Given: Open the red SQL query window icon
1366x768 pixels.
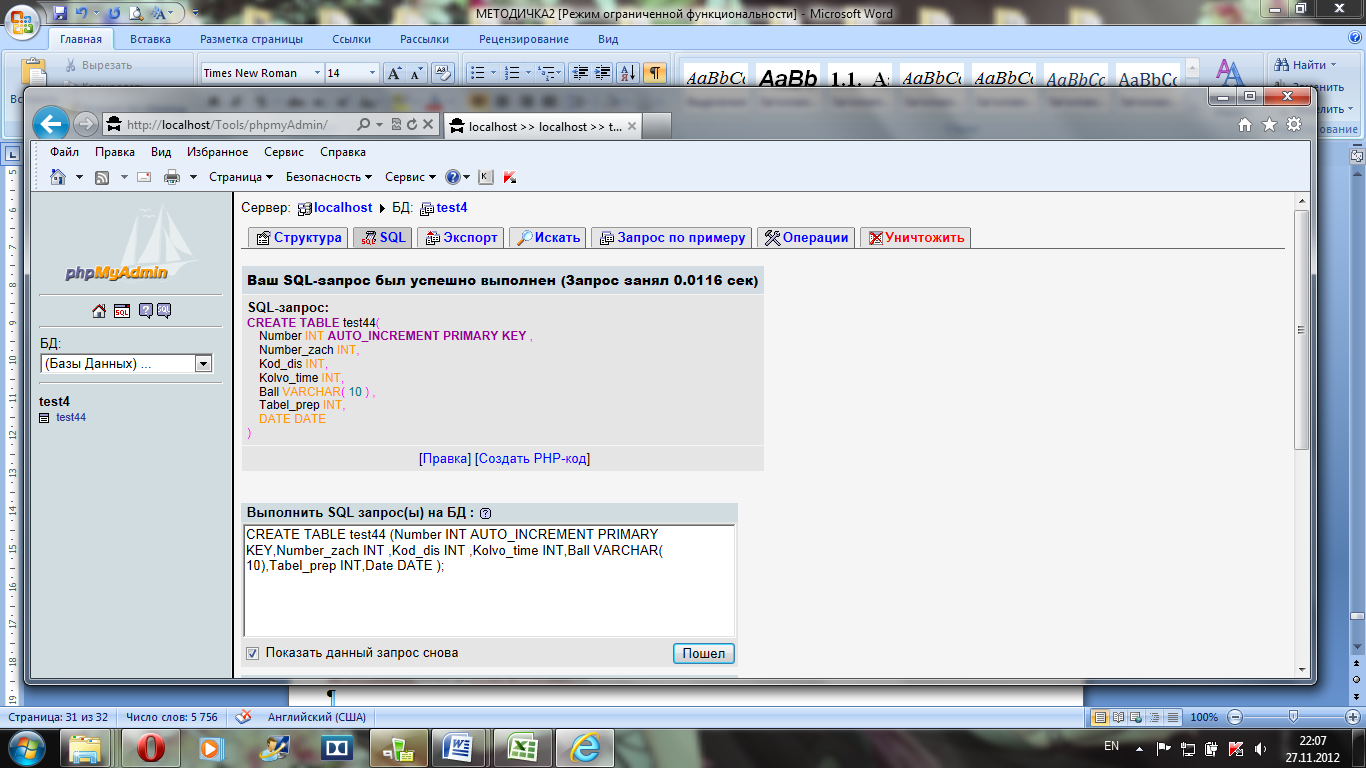Looking at the screenshot, I should (x=122, y=311).
